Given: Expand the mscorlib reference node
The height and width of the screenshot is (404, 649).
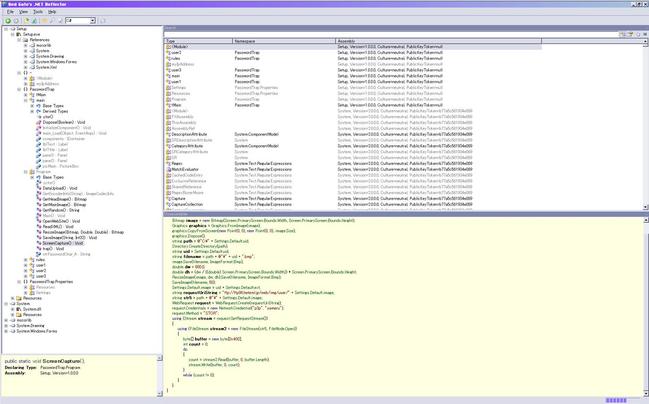Looking at the screenshot, I should click(26, 45).
